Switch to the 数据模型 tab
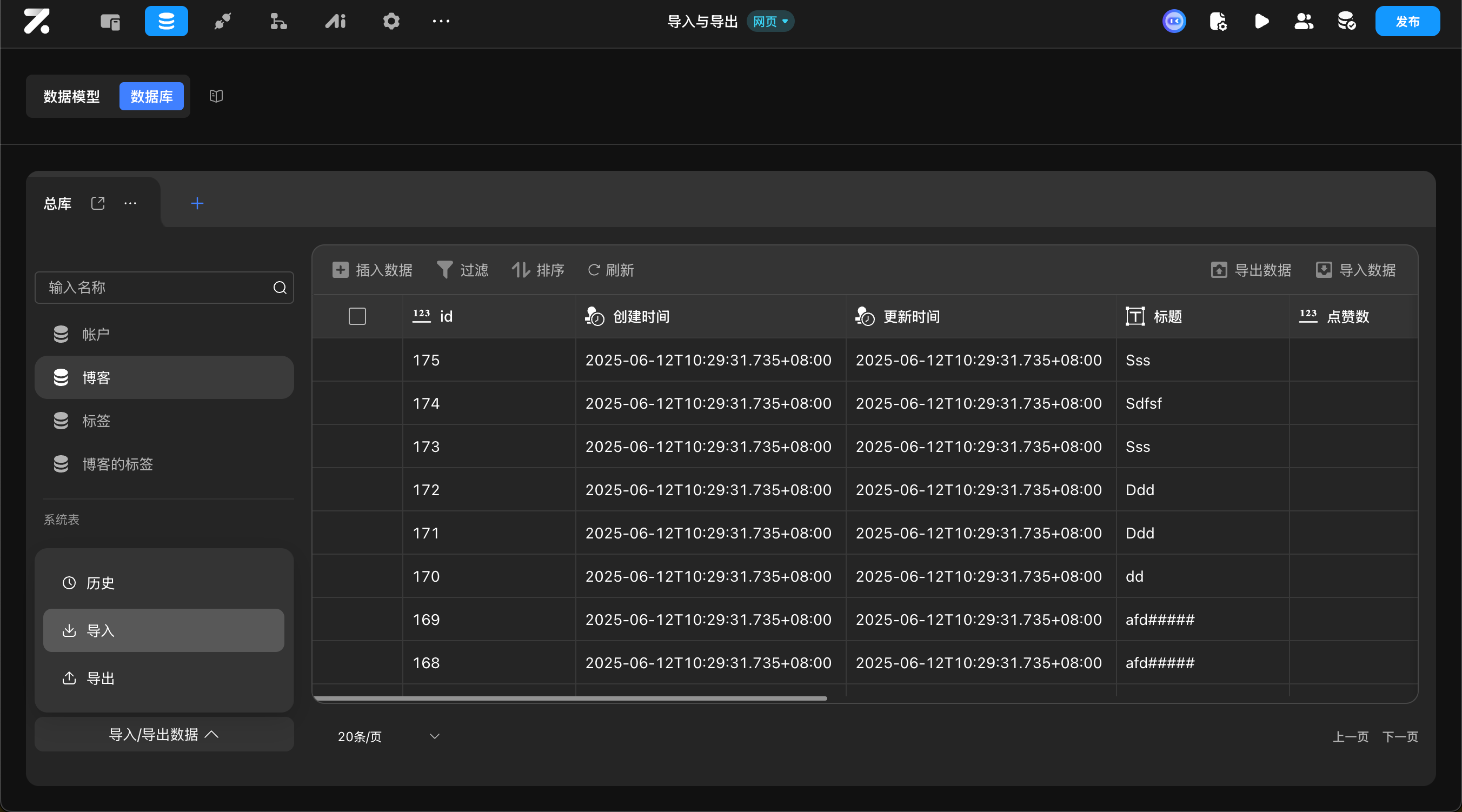This screenshot has height=812, width=1462. [71, 96]
